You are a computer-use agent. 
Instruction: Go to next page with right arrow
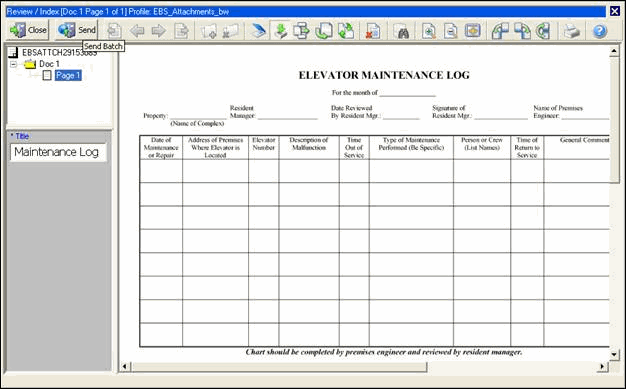[x=158, y=31]
